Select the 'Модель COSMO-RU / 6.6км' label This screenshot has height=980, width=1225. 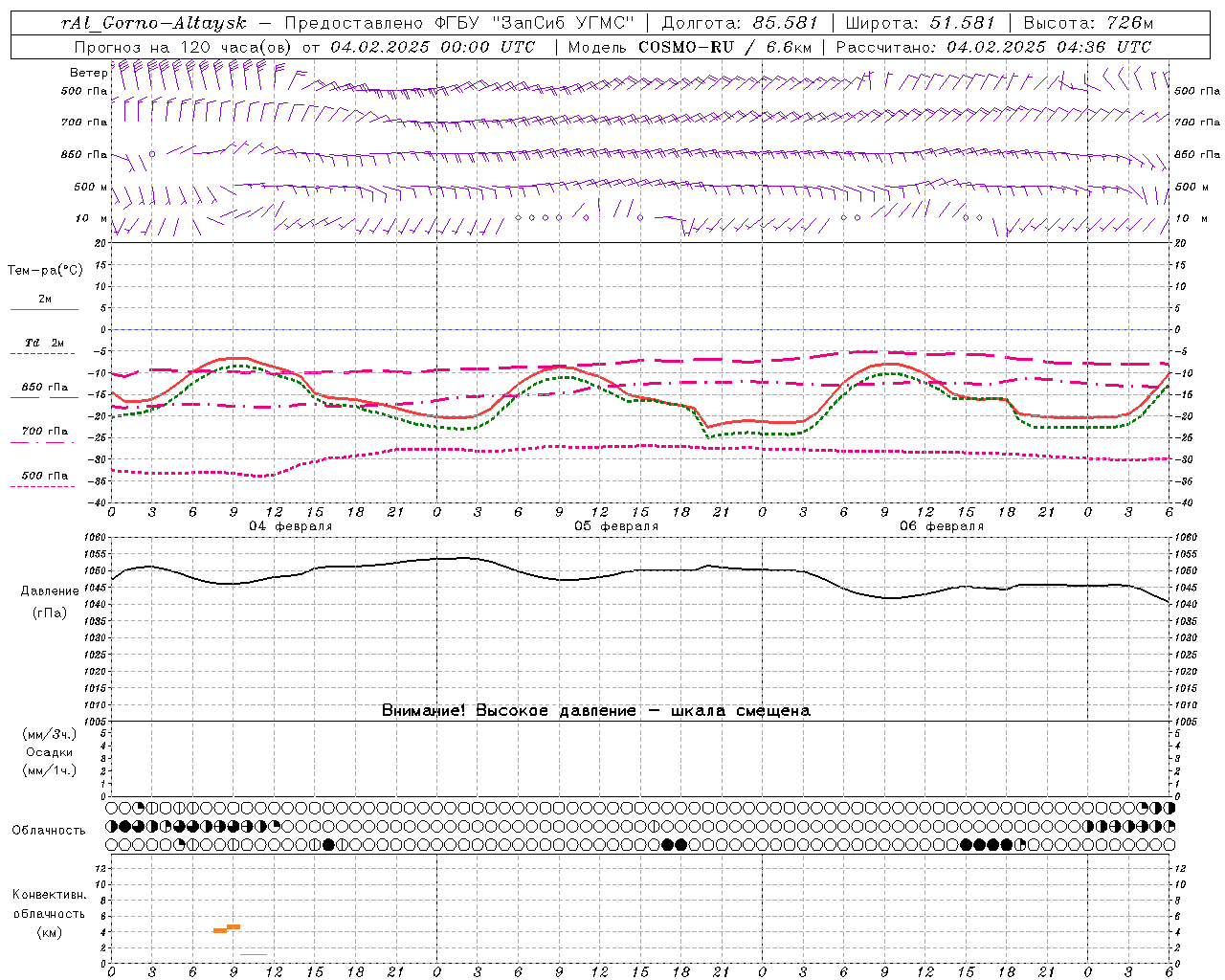[690, 47]
